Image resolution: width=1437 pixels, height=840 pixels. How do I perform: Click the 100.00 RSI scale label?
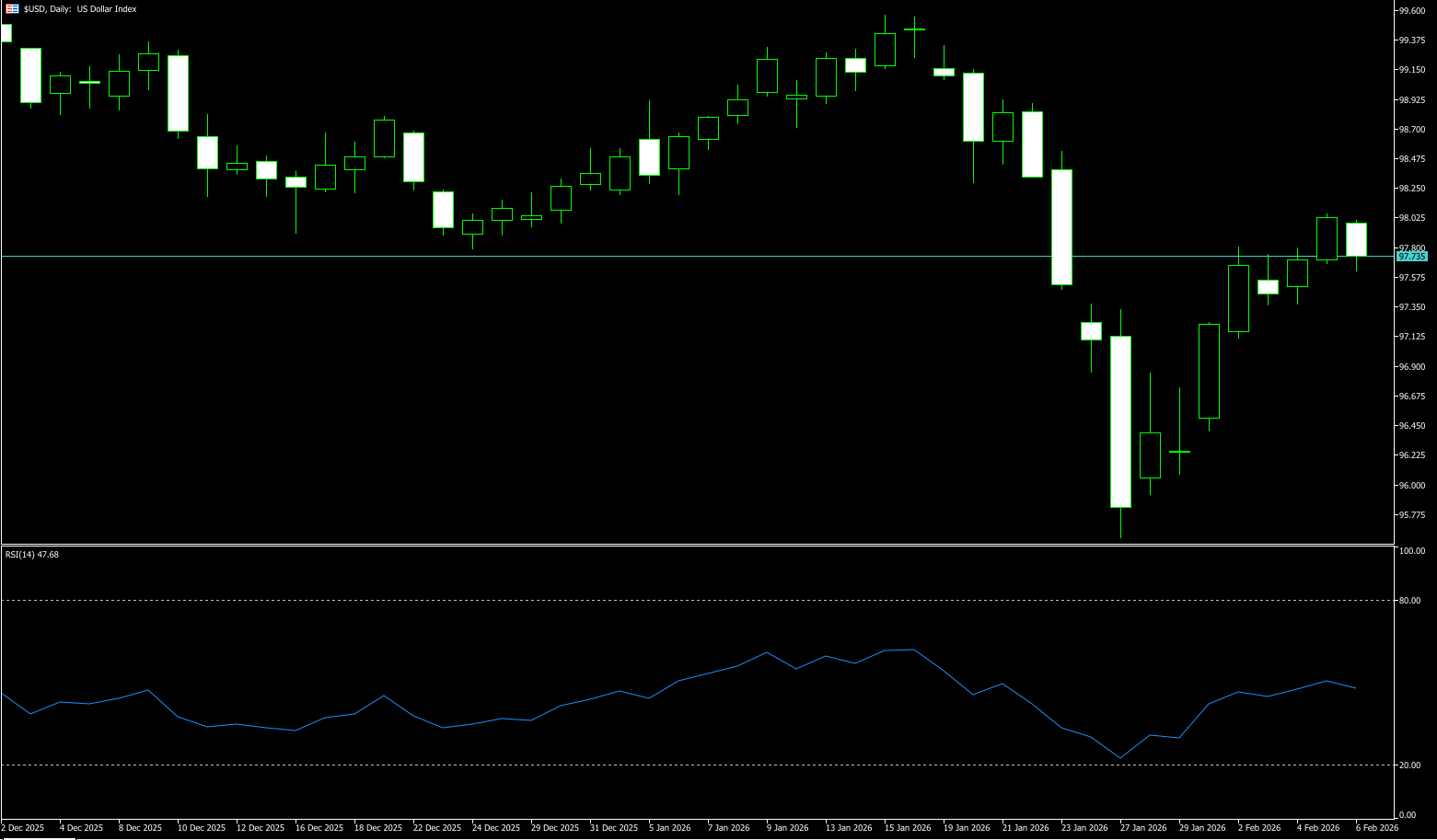pos(1411,551)
